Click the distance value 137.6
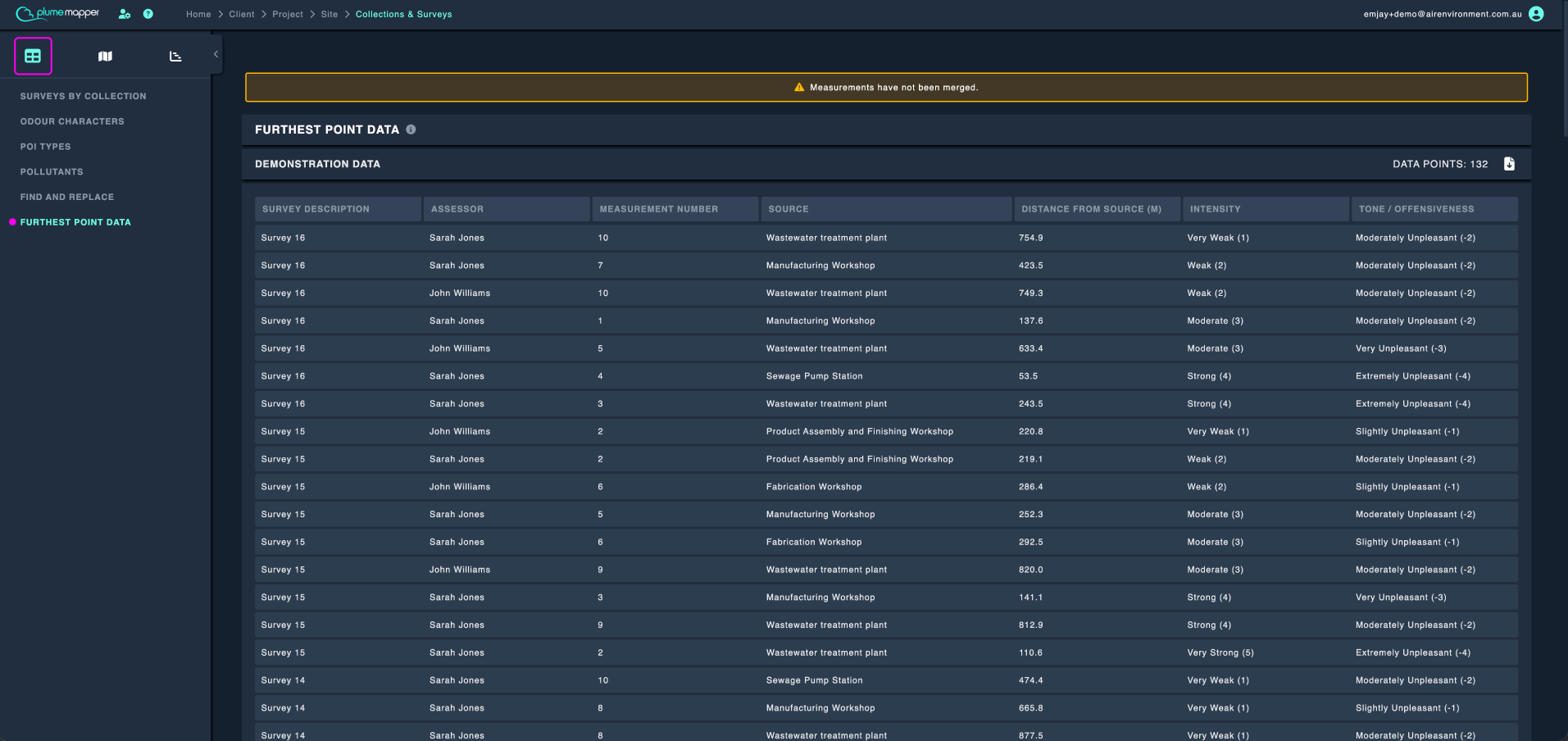1568x741 pixels. click(1031, 320)
